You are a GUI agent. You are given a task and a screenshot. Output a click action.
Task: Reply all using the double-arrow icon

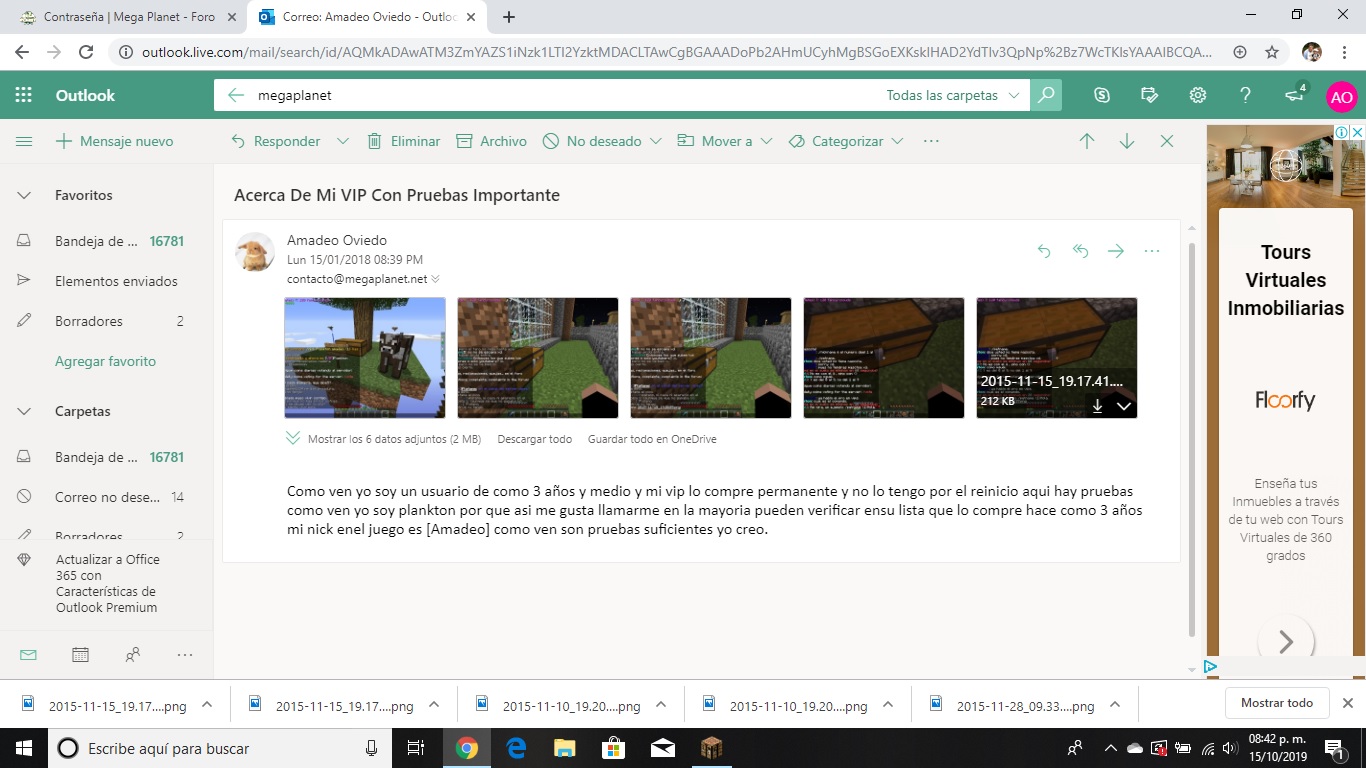(x=1080, y=251)
